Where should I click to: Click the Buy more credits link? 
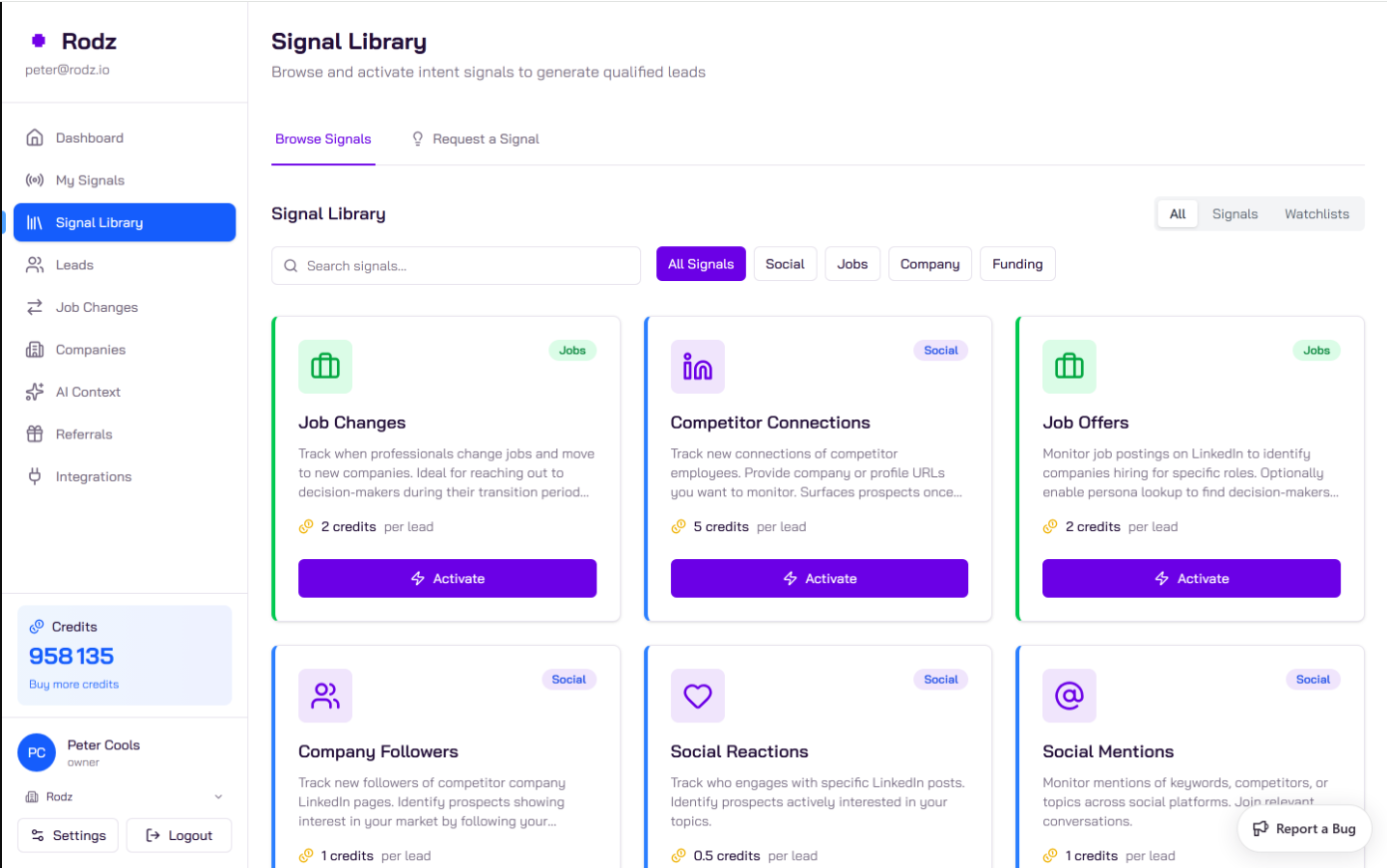(x=74, y=685)
